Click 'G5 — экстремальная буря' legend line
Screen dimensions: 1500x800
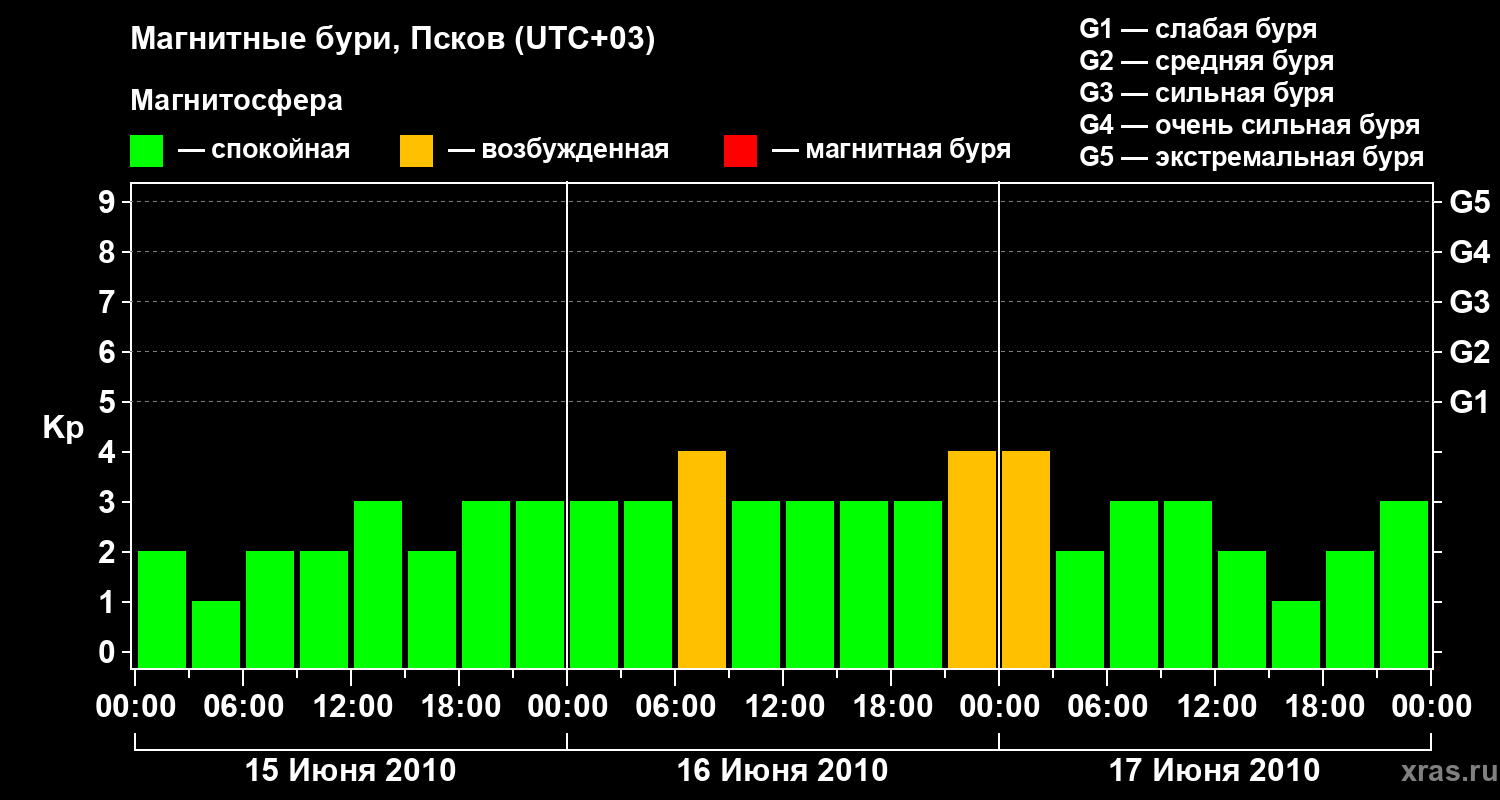1252,157
